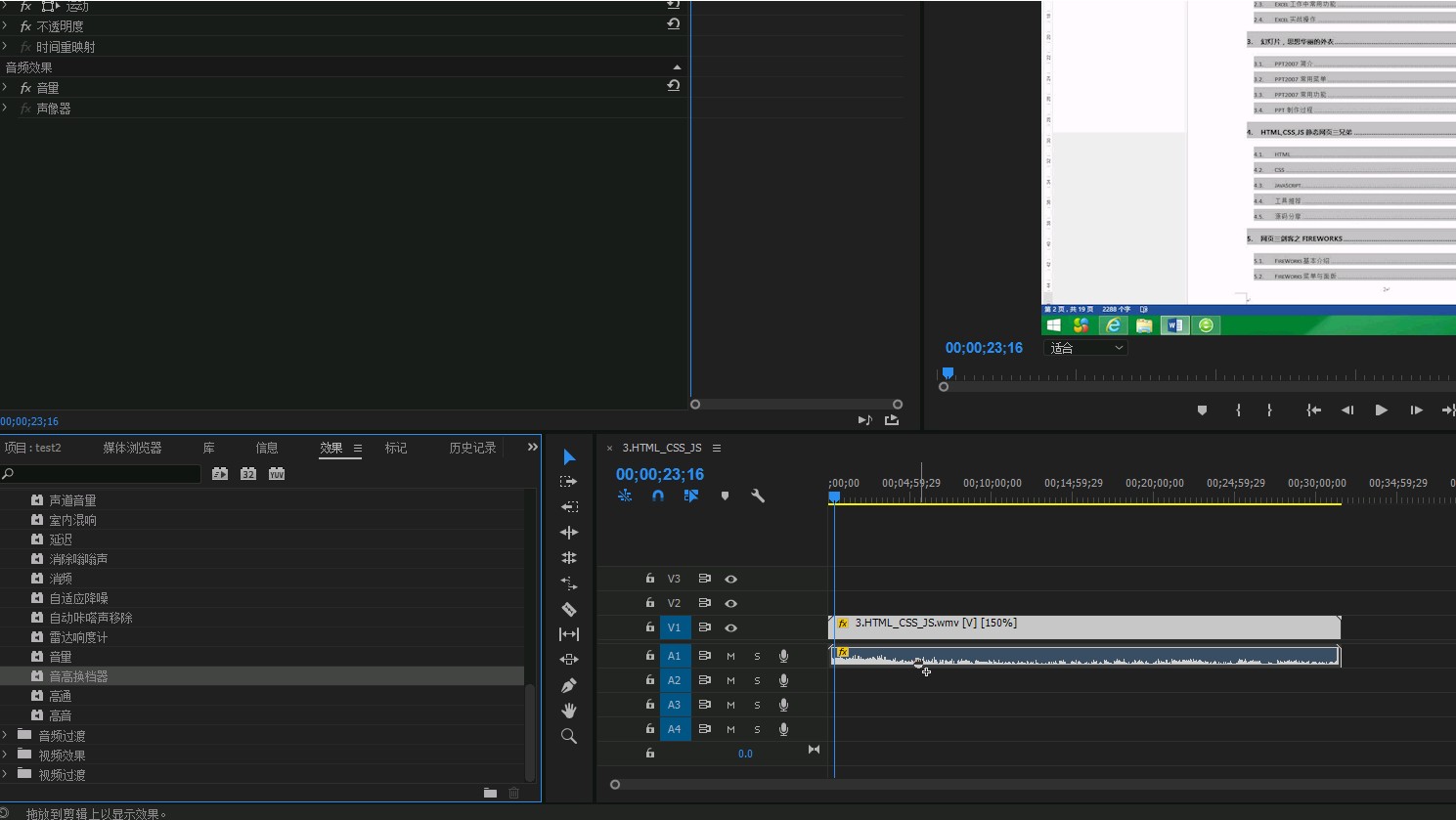Image resolution: width=1456 pixels, height=820 pixels.
Task: Open the 适合 zoom level dropdown
Action: click(x=1085, y=348)
